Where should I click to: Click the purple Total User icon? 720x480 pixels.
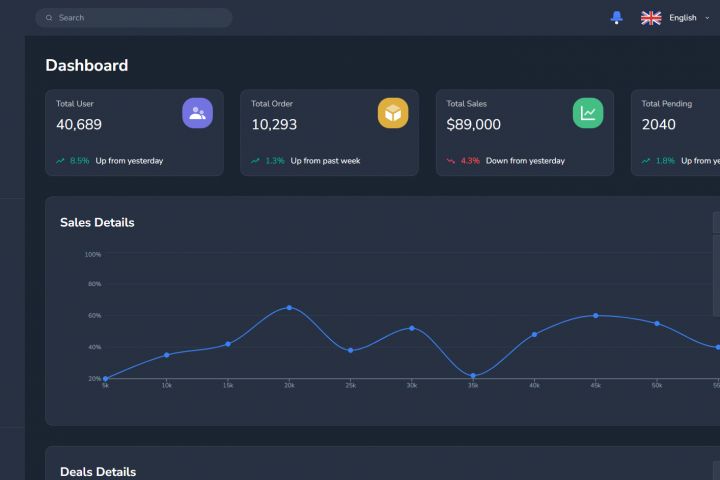197,113
